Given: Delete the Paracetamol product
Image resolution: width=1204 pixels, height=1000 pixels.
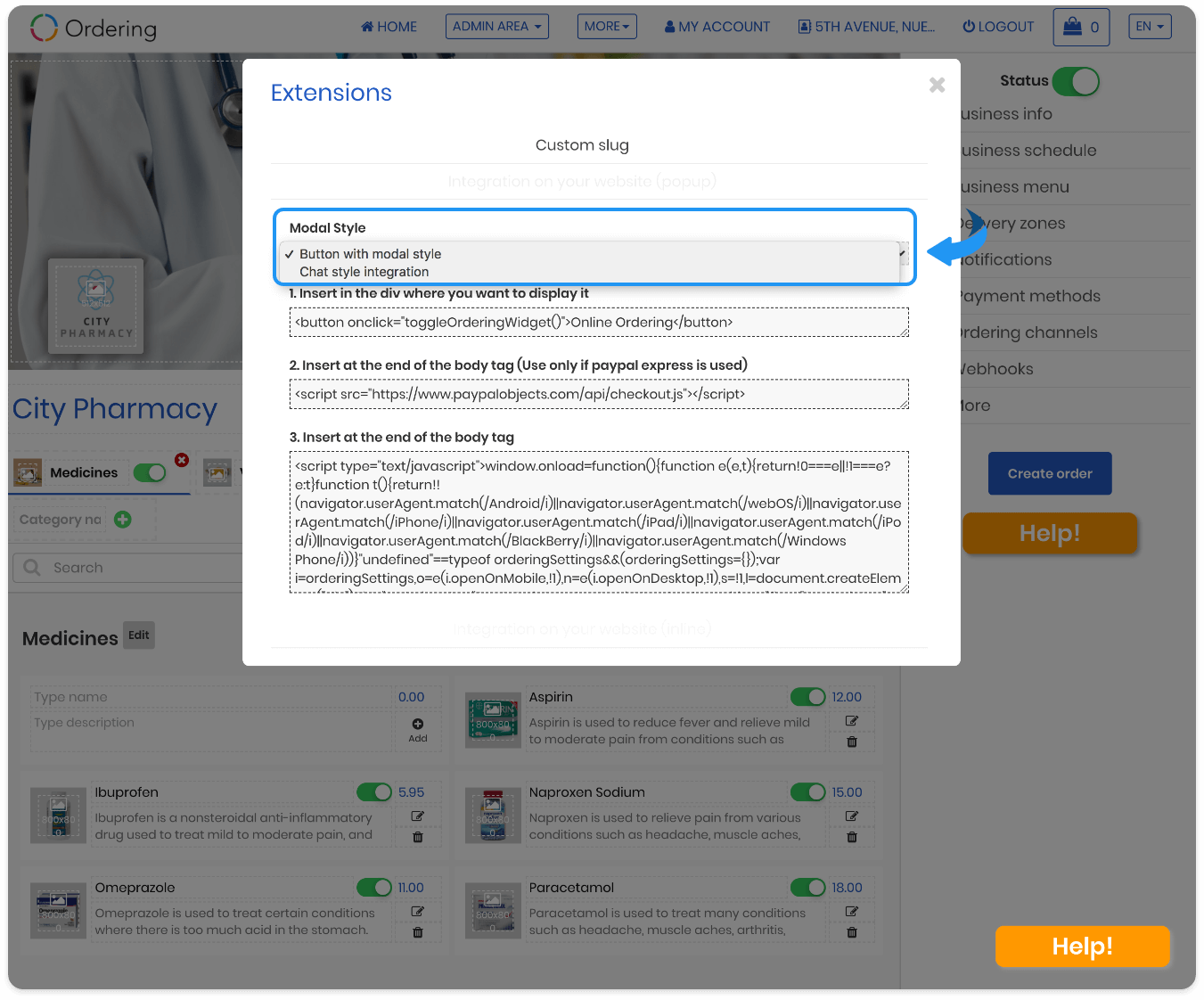Looking at the screenshot, I should tap(852, 932).
